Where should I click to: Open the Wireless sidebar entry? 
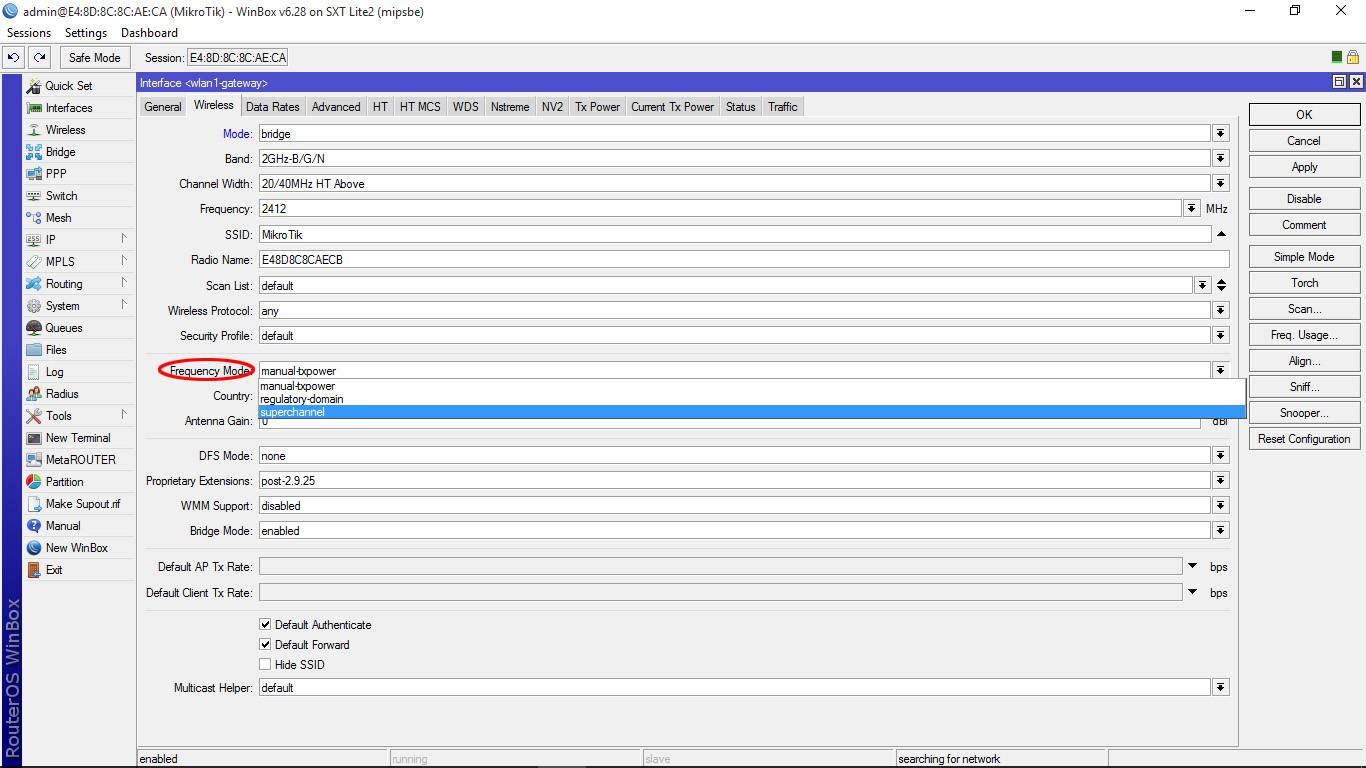tap(65, 130)
